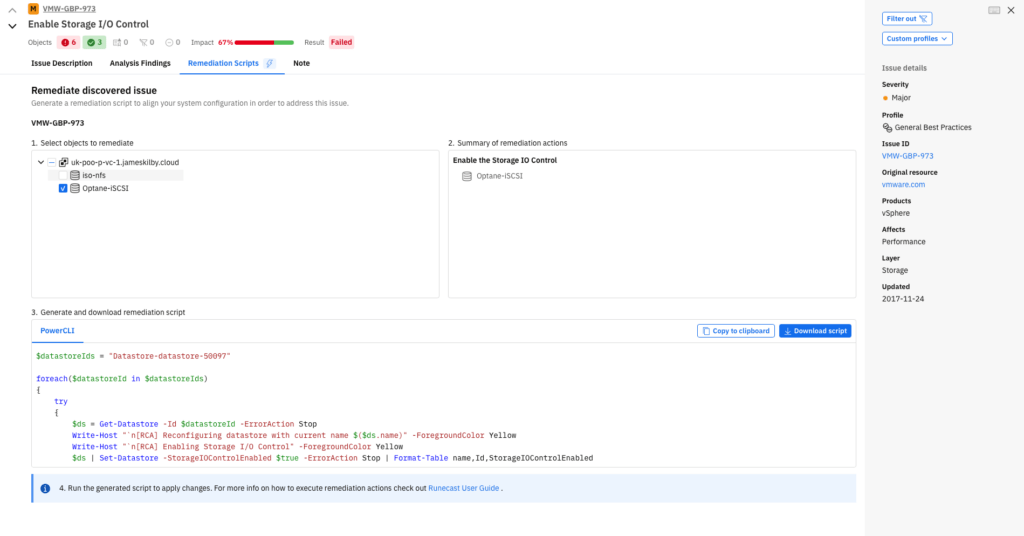Click the vCenter icon beside uk-poo-p-vc-1.jameskilby.cloud
The height and width of the screenshot is (536, 1024).
click(x=63, y=162)
